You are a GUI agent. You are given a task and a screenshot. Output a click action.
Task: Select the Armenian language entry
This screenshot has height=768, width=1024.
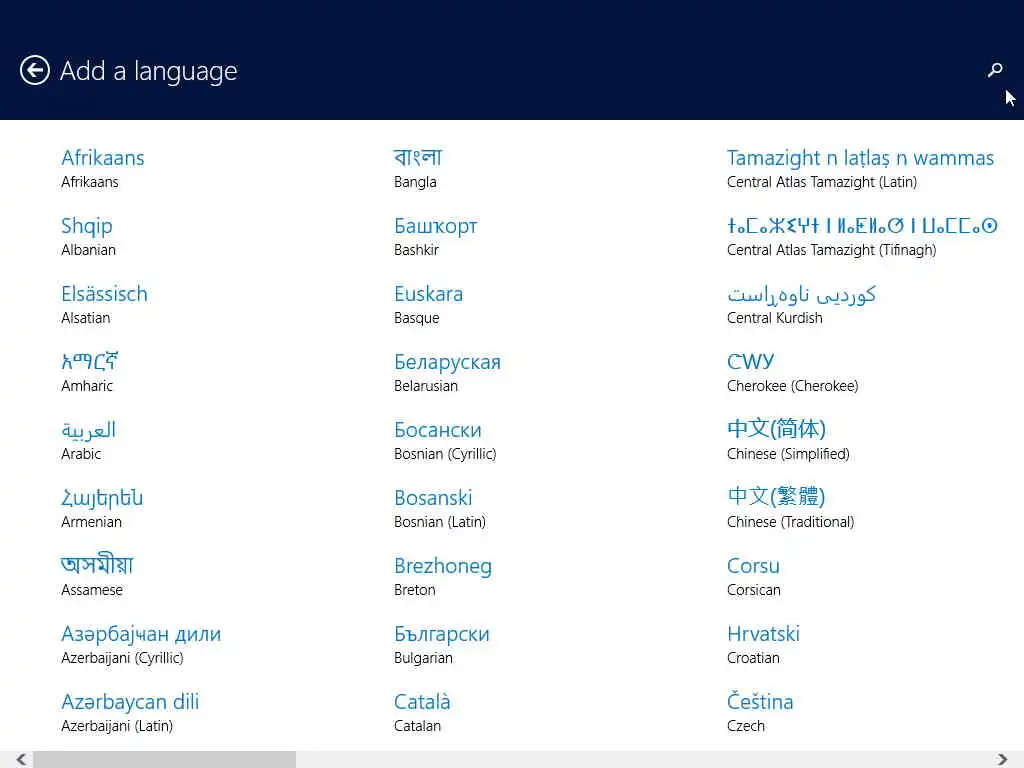pyautogui.click(x=102, y=508)
